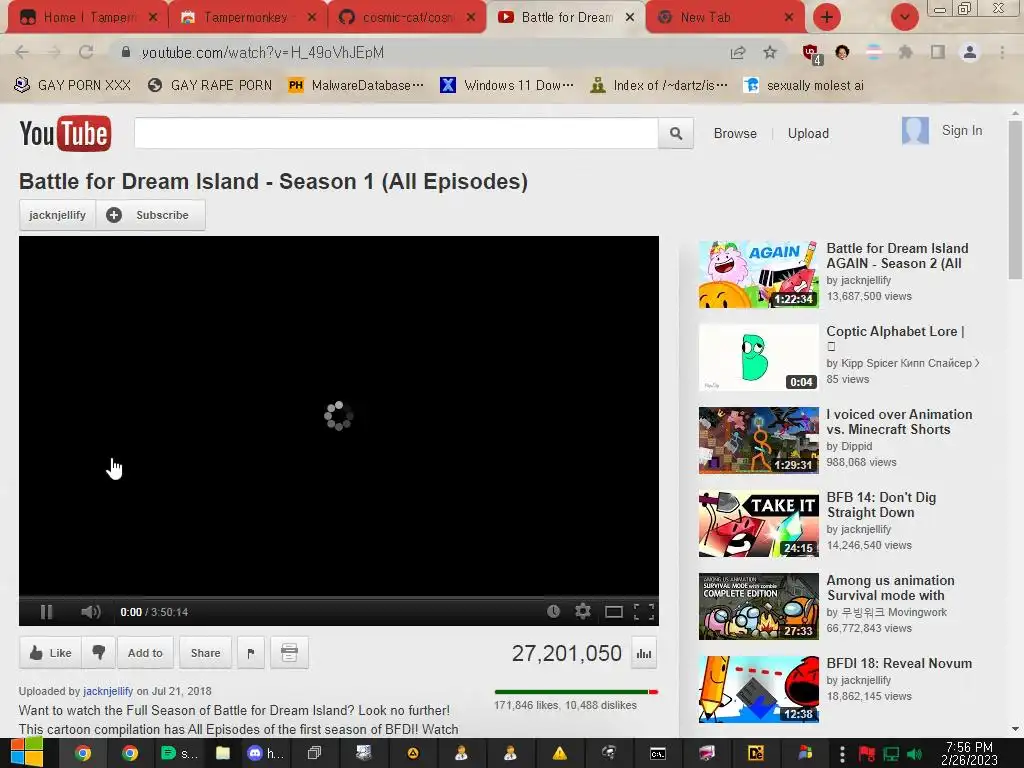
Task: Enter fullscreen mode on the player
Action: pos(644,612)
